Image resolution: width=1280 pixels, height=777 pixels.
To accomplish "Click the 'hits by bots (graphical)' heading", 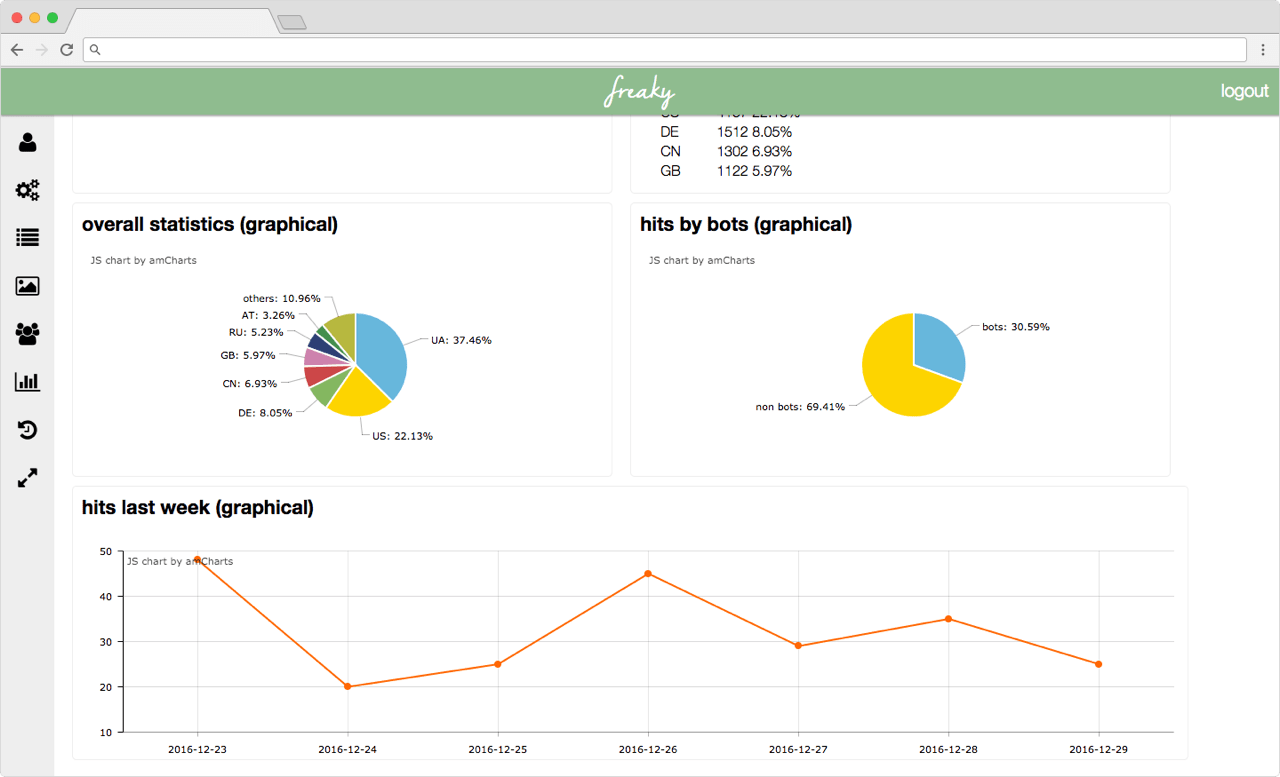I will click(x=746, y=225).
